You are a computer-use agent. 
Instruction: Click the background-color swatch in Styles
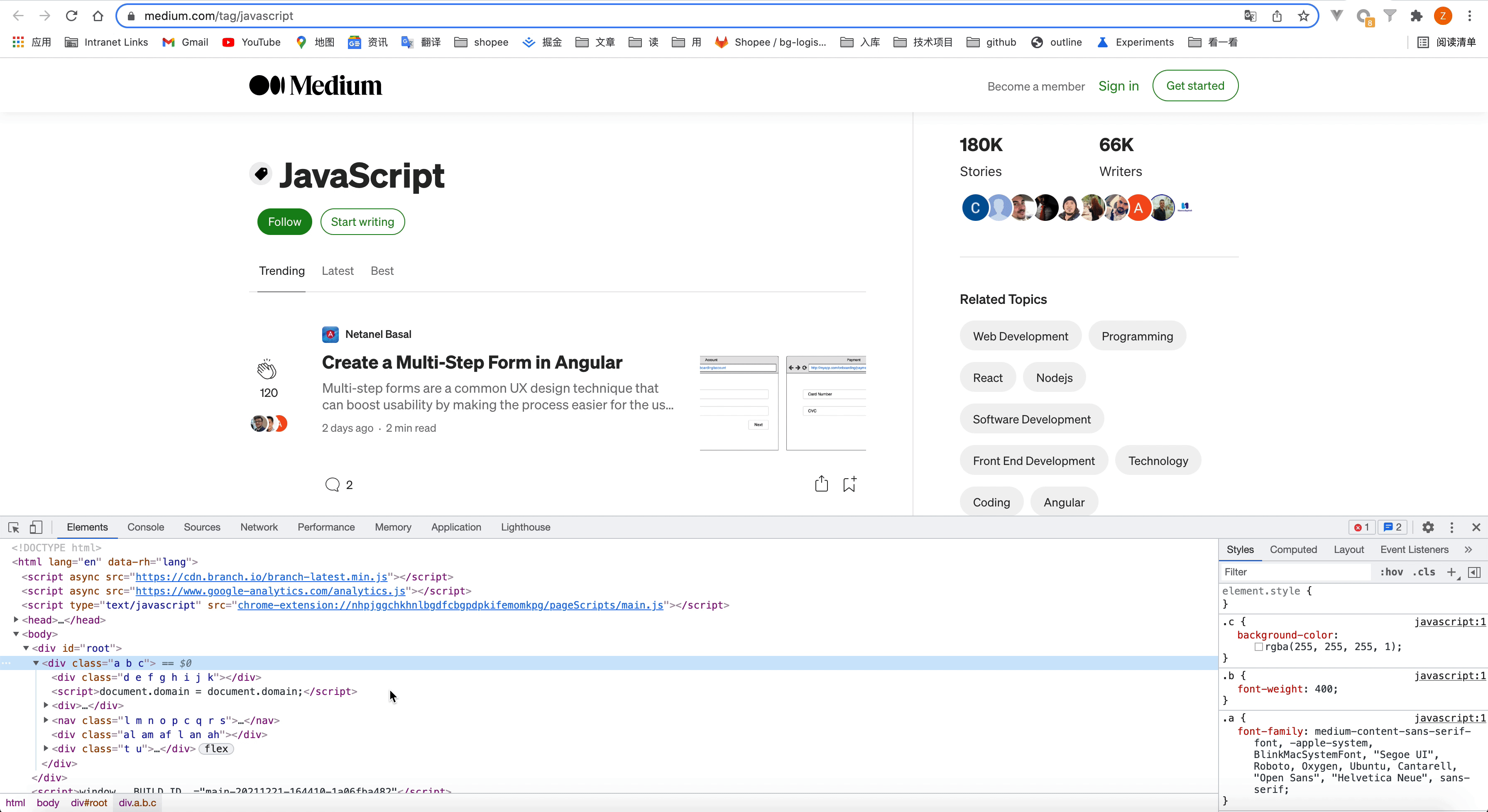tap(1259, 647)
